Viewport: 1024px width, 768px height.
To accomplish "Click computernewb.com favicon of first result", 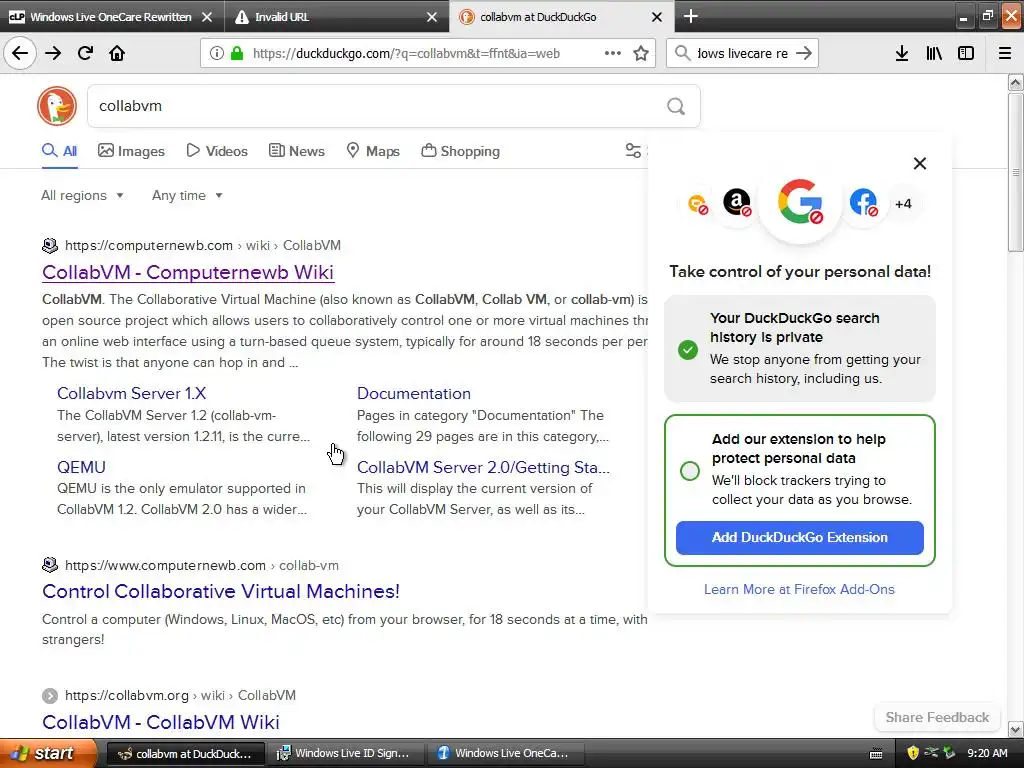I will pos(50,246).
